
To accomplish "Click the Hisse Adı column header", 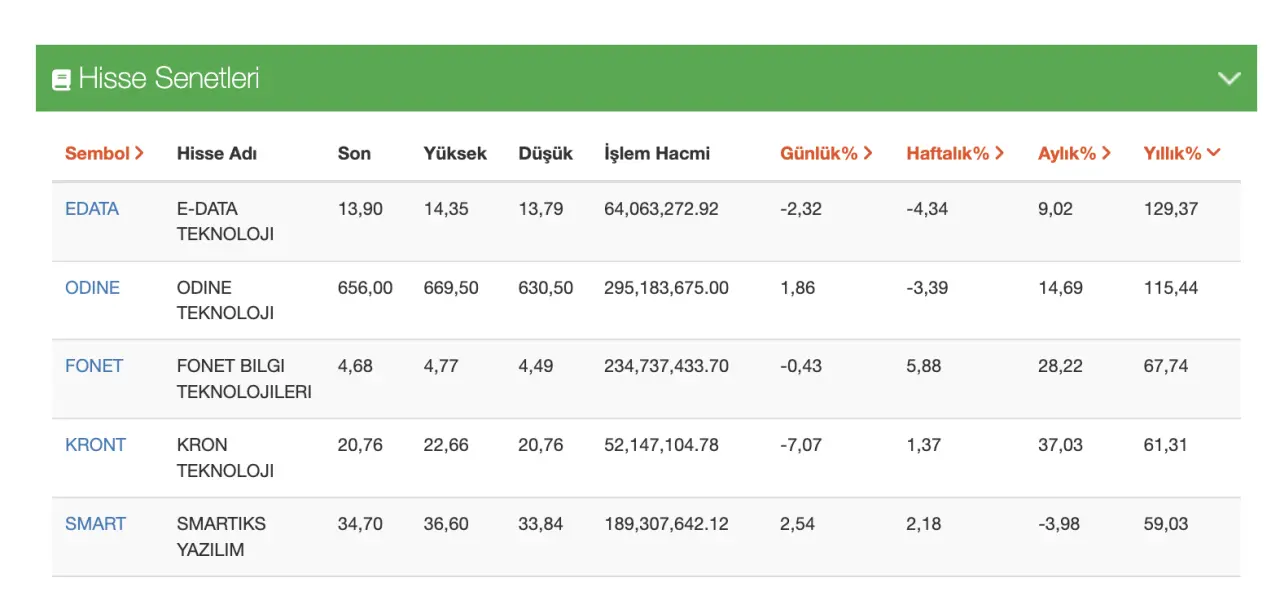I will pos(217,153).
